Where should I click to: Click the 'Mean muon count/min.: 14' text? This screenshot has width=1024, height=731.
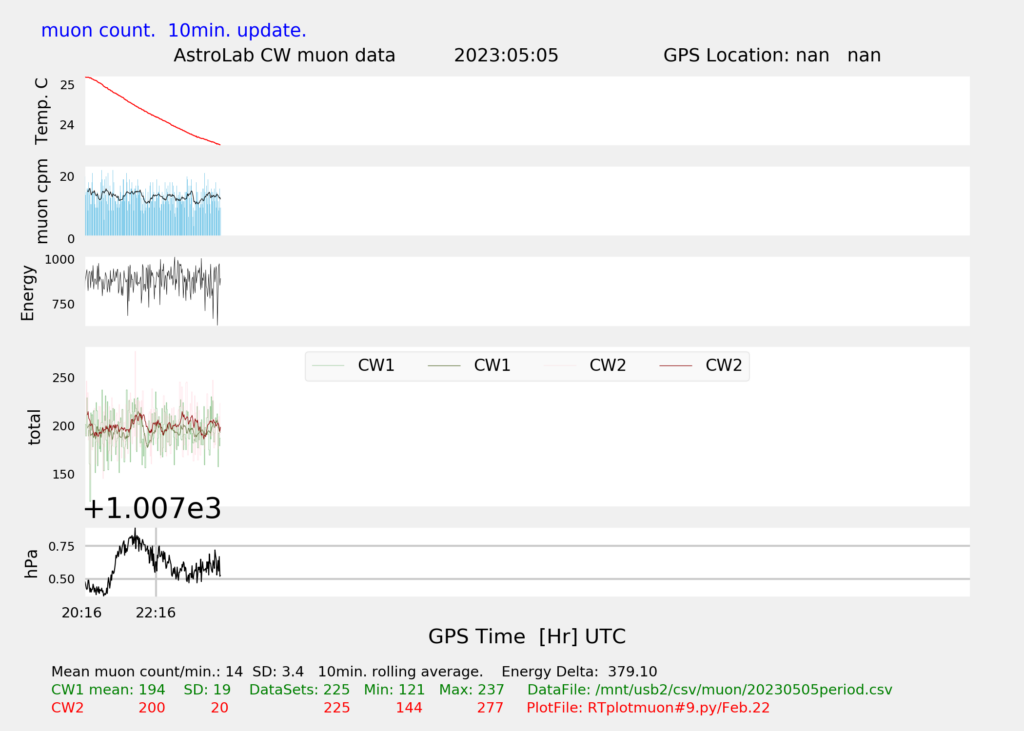coord(147,672)
